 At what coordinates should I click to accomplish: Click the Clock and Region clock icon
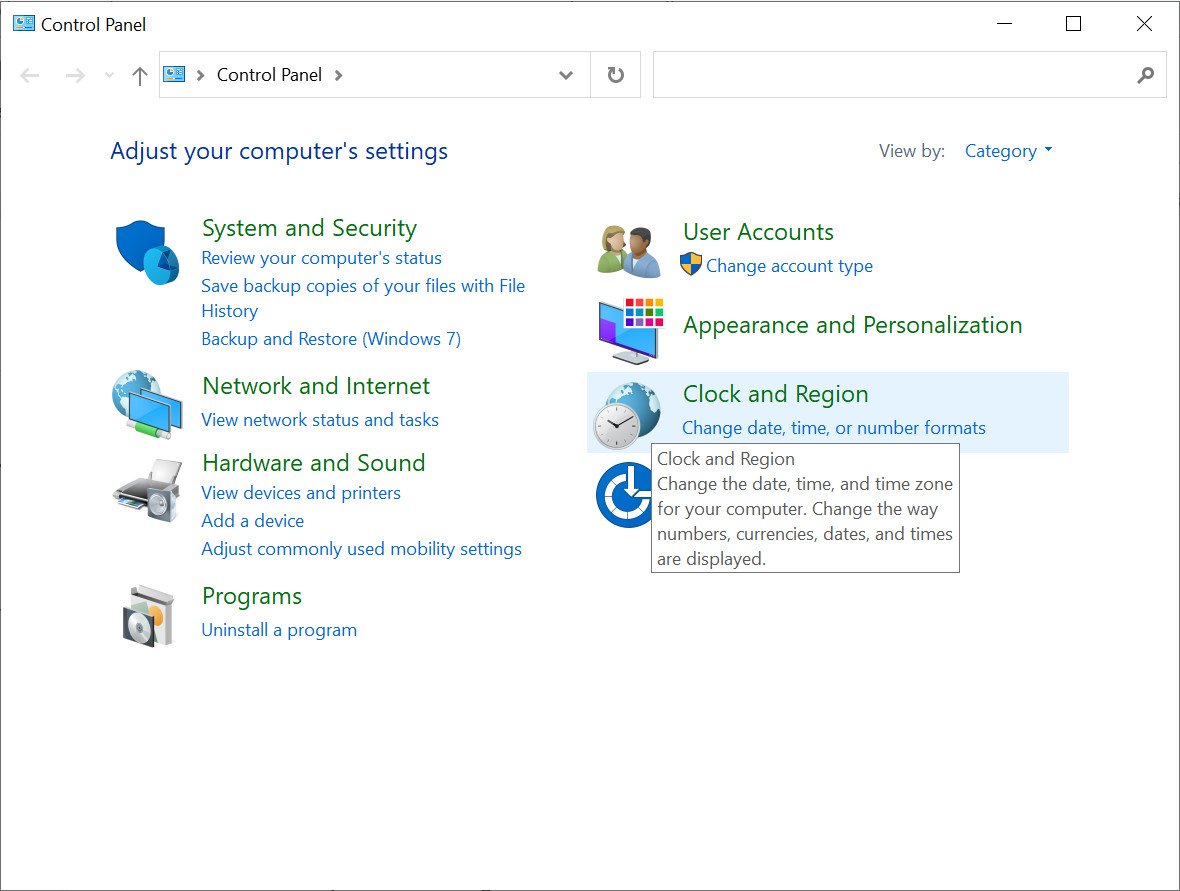coord(627,414)
